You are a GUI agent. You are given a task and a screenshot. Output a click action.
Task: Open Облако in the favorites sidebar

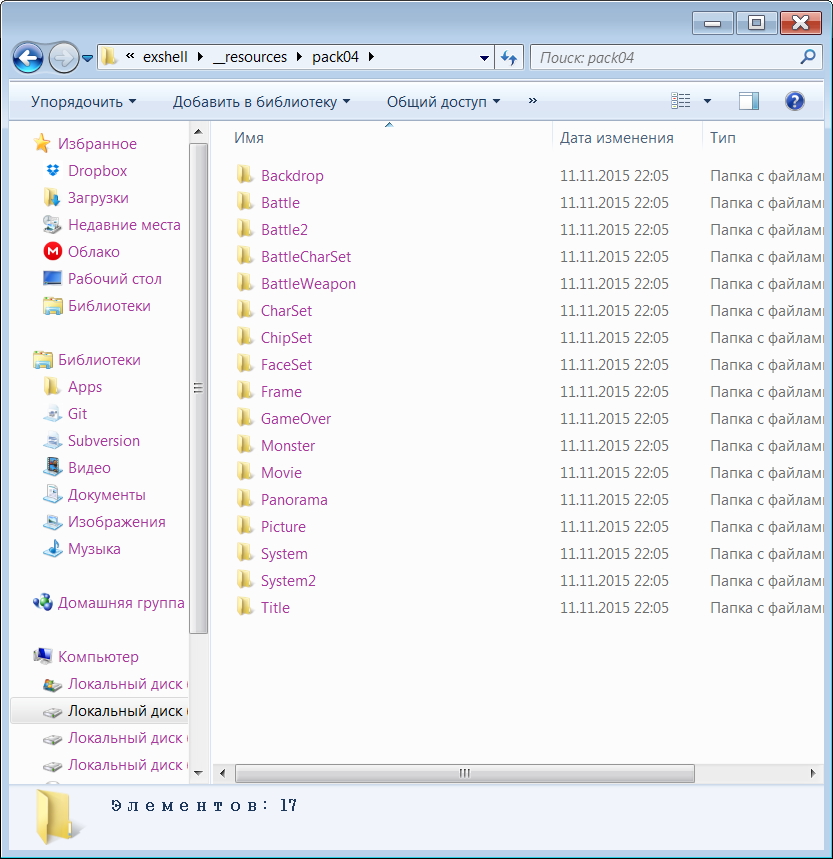coord(93,252)
